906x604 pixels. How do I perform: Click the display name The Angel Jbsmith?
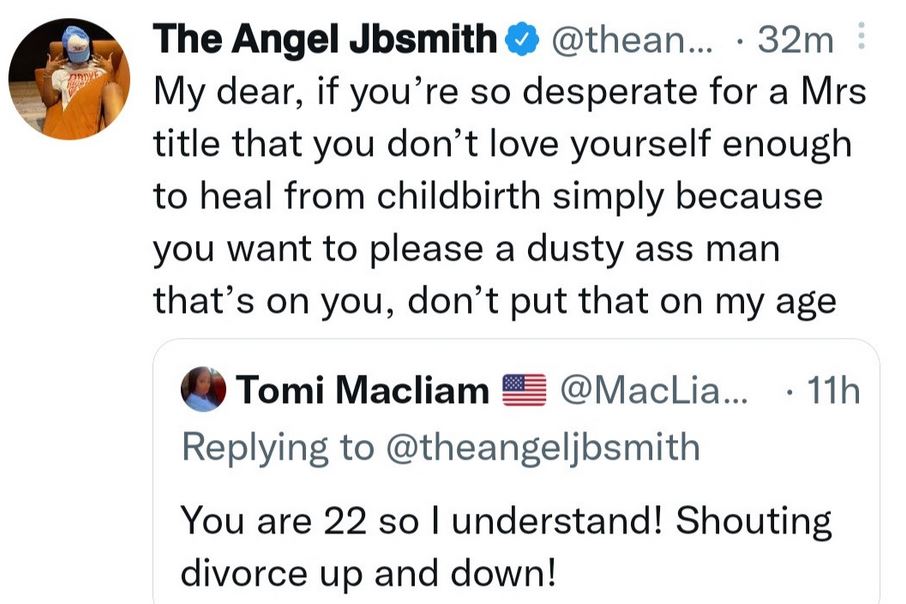tap(325, 40)
